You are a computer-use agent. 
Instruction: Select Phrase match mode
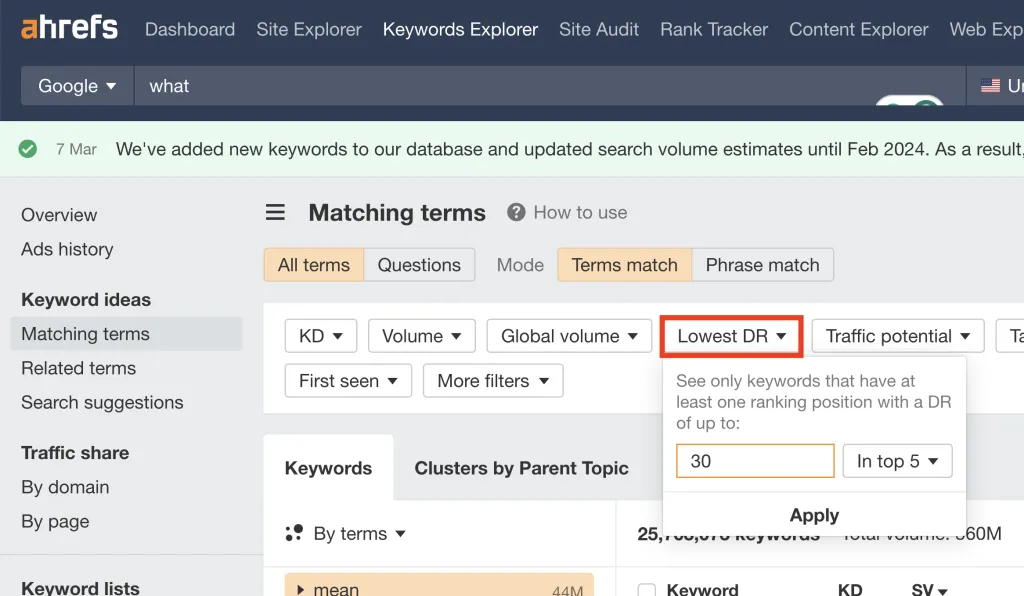tap(762, 265)
